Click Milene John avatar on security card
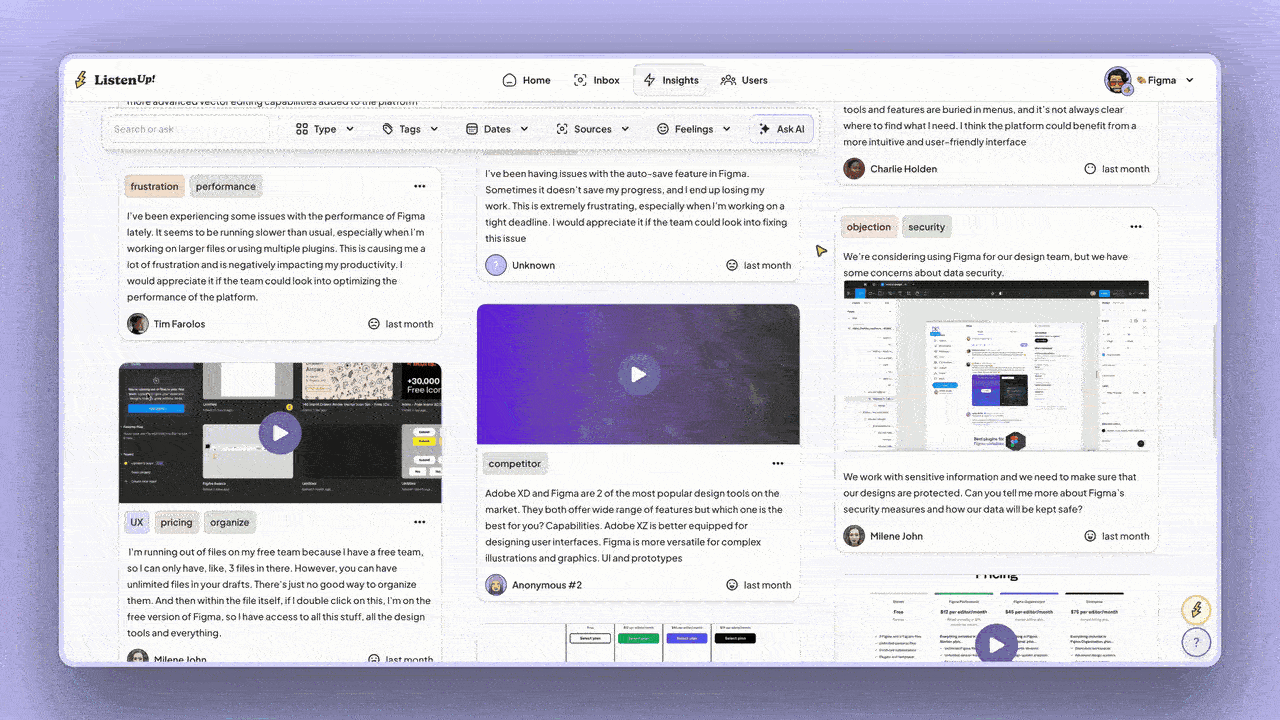The image size is (1280, 720). 854,536
